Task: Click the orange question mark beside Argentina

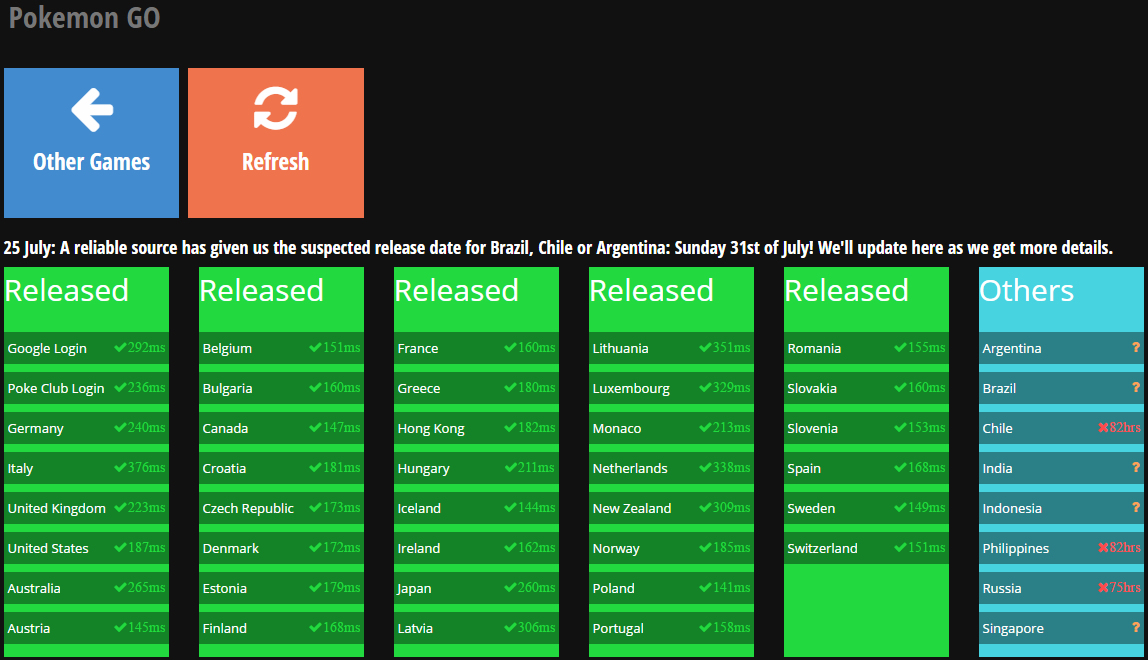Action: pos(1136,348)
